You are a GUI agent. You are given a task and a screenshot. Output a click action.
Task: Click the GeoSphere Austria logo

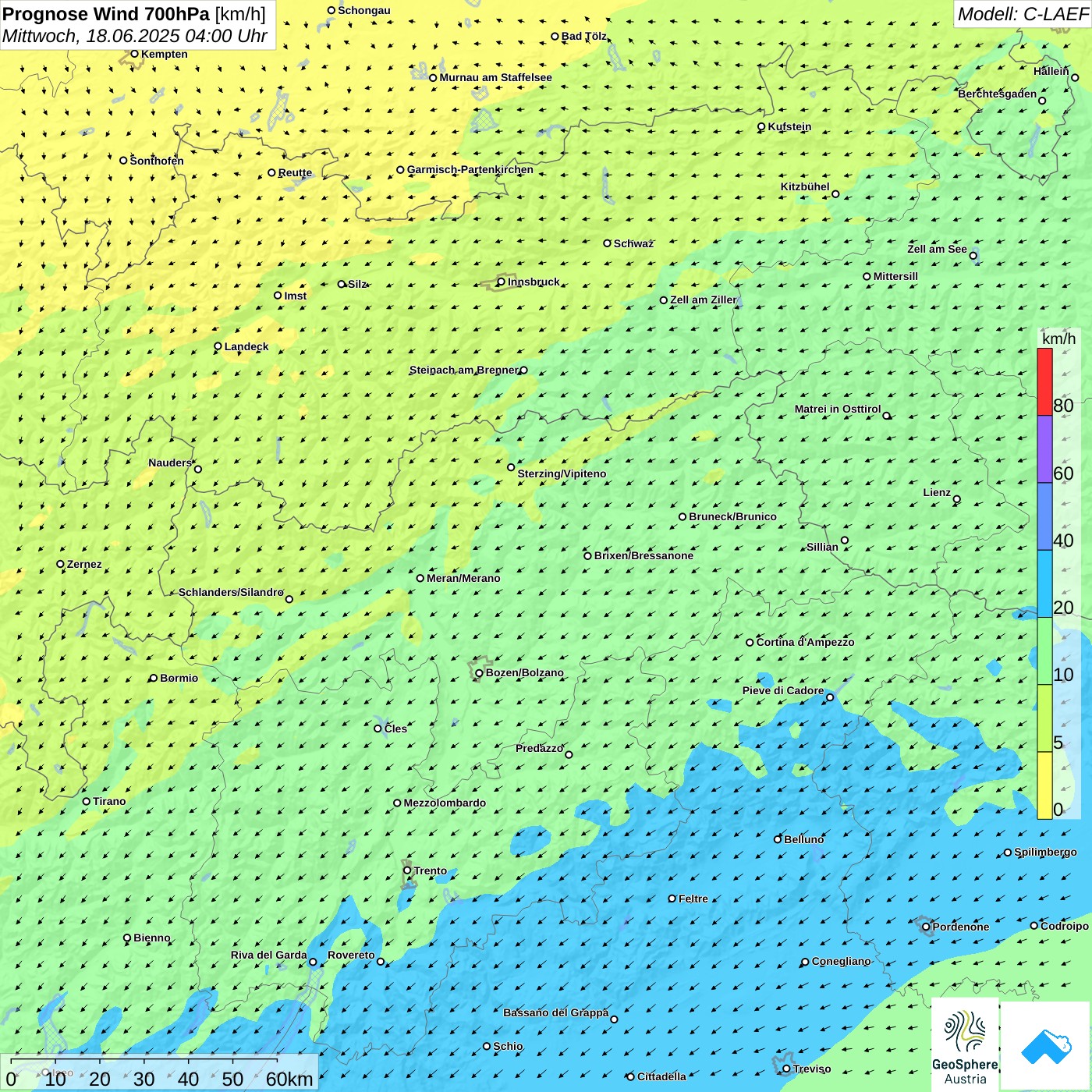click(x=965, y=1044)
